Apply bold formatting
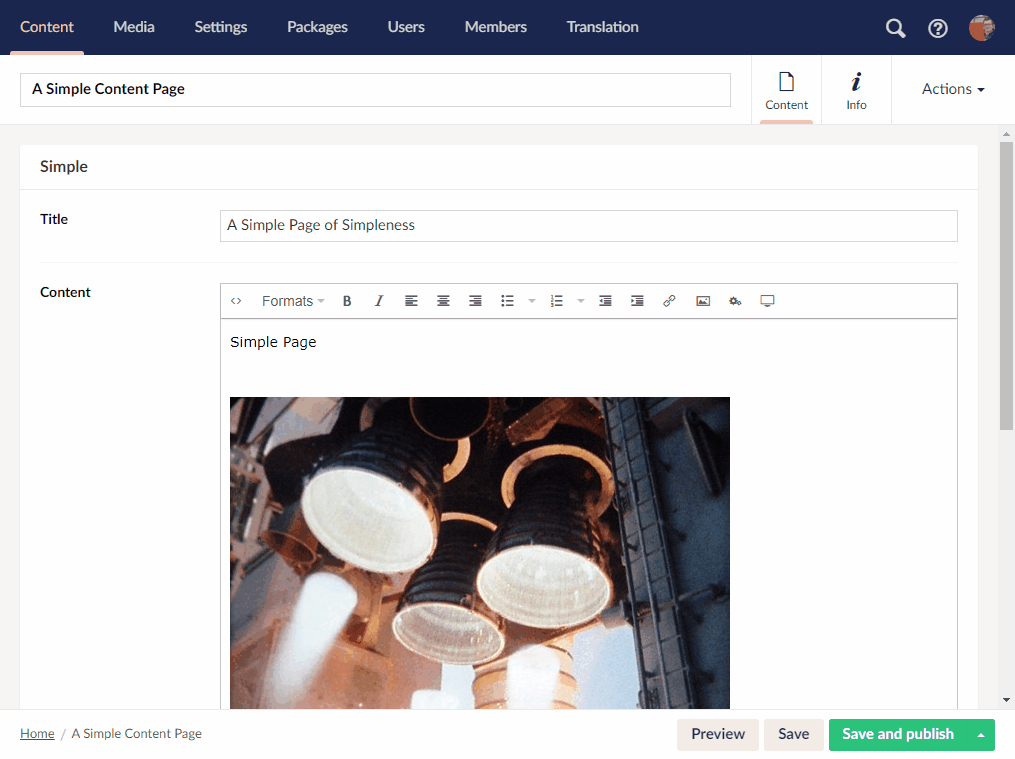Viewport: 1015px width, 759px height. 347,301
